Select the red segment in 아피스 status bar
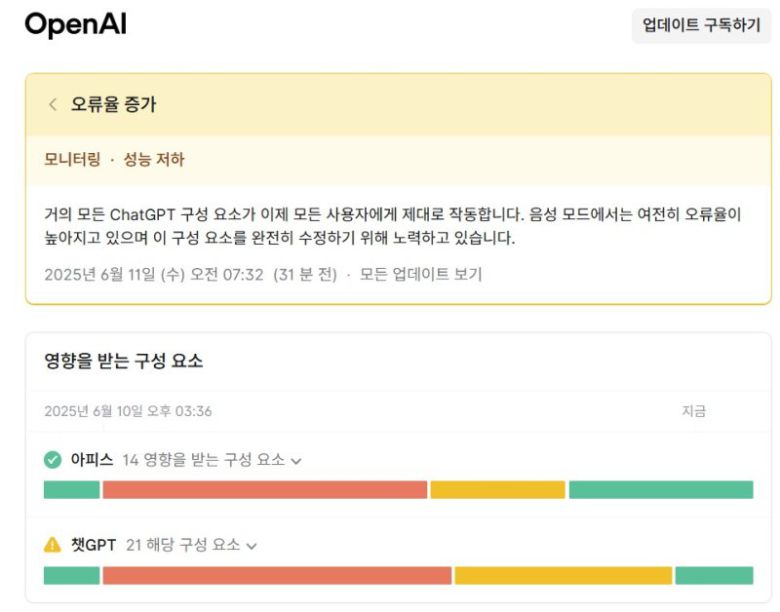 pos(264,490)
